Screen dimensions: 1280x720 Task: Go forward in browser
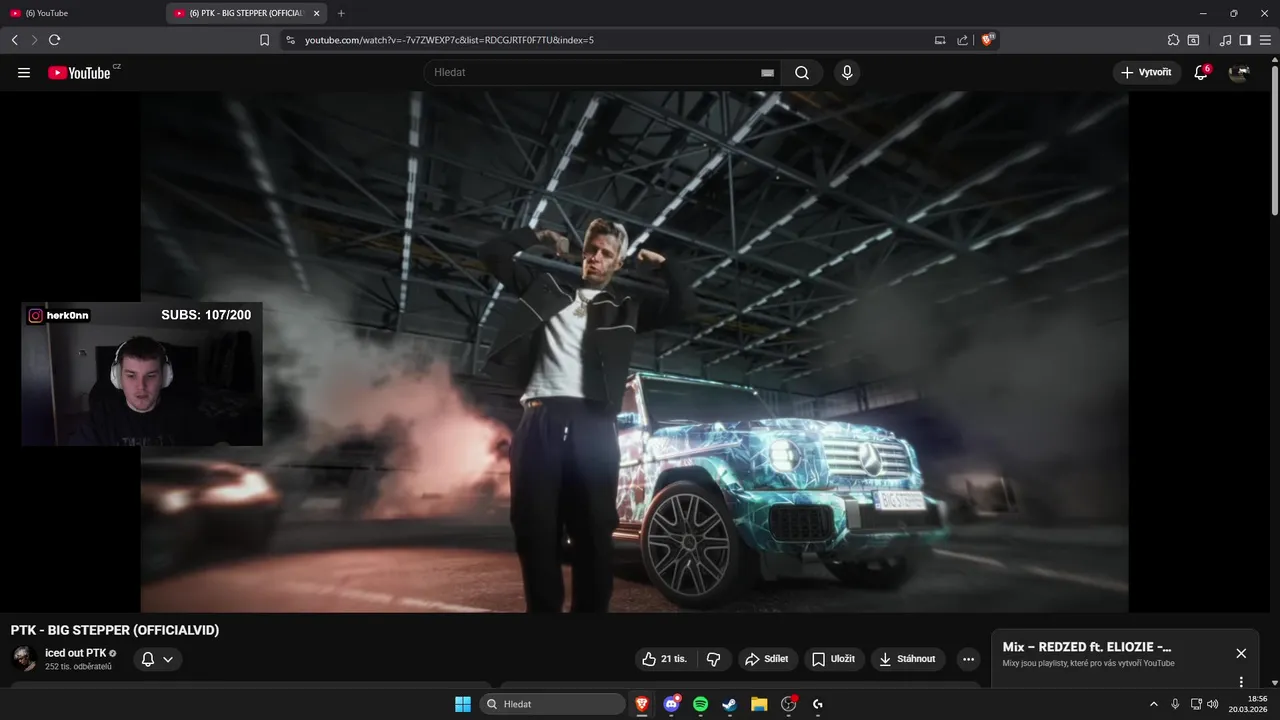click(x=34, y=40)
